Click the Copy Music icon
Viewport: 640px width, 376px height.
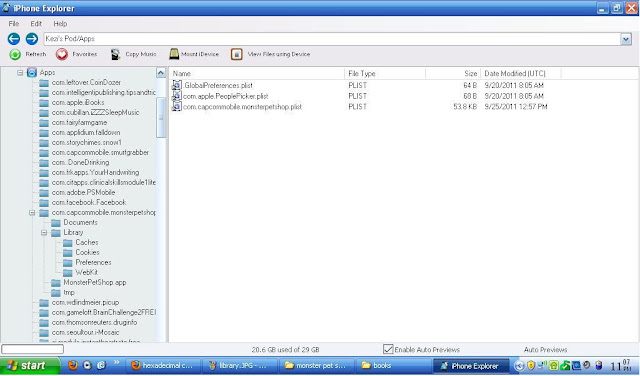pos(116,54)
